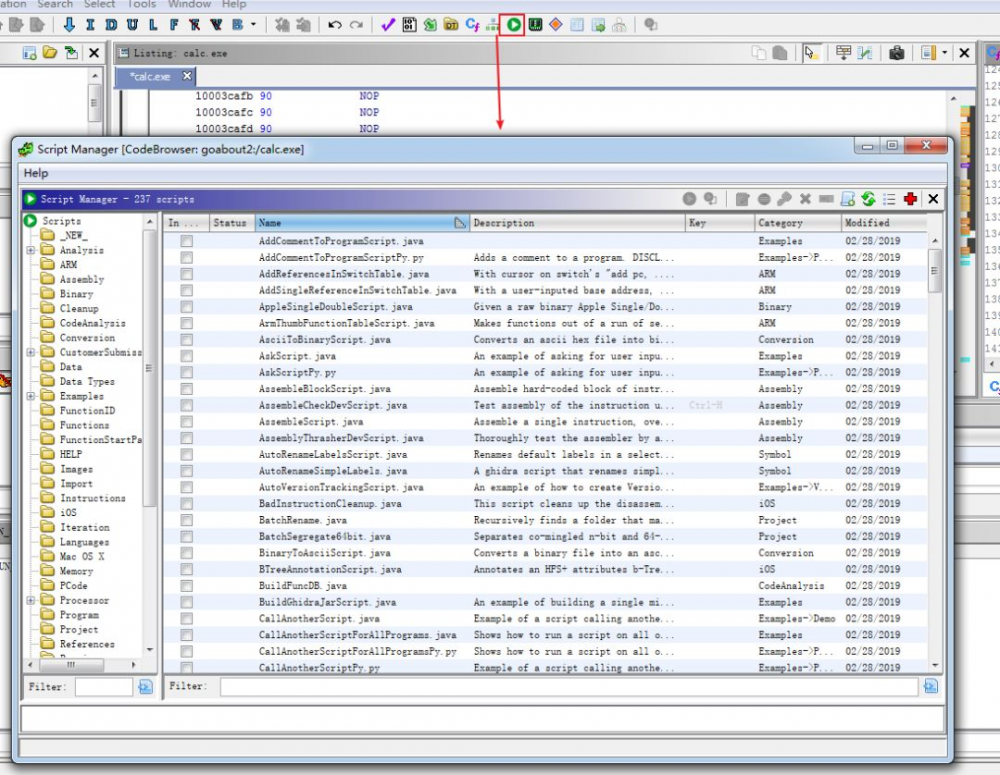The width and height of the screenshot is (1000, 775).
Task: Sort scripts by the Modified column header
Action: coord(866,223)
